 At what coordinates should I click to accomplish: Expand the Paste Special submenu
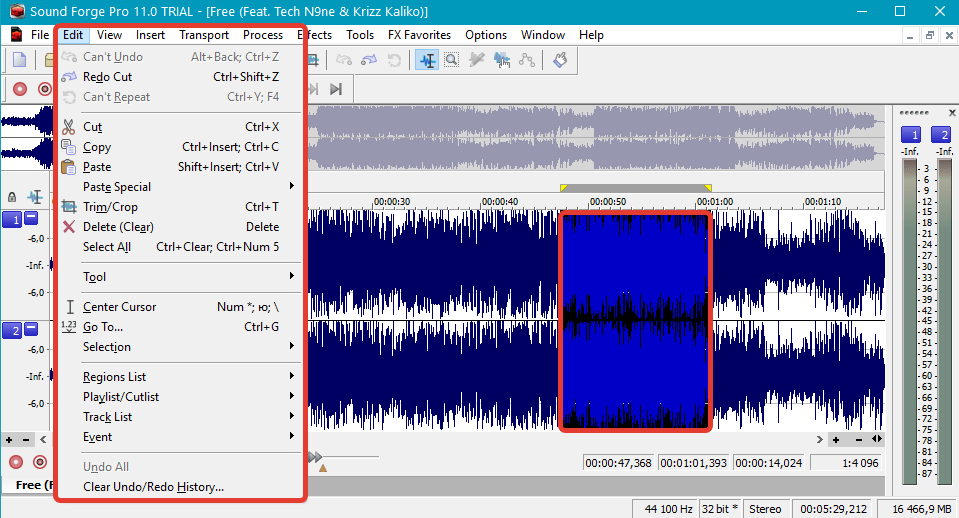181,187
